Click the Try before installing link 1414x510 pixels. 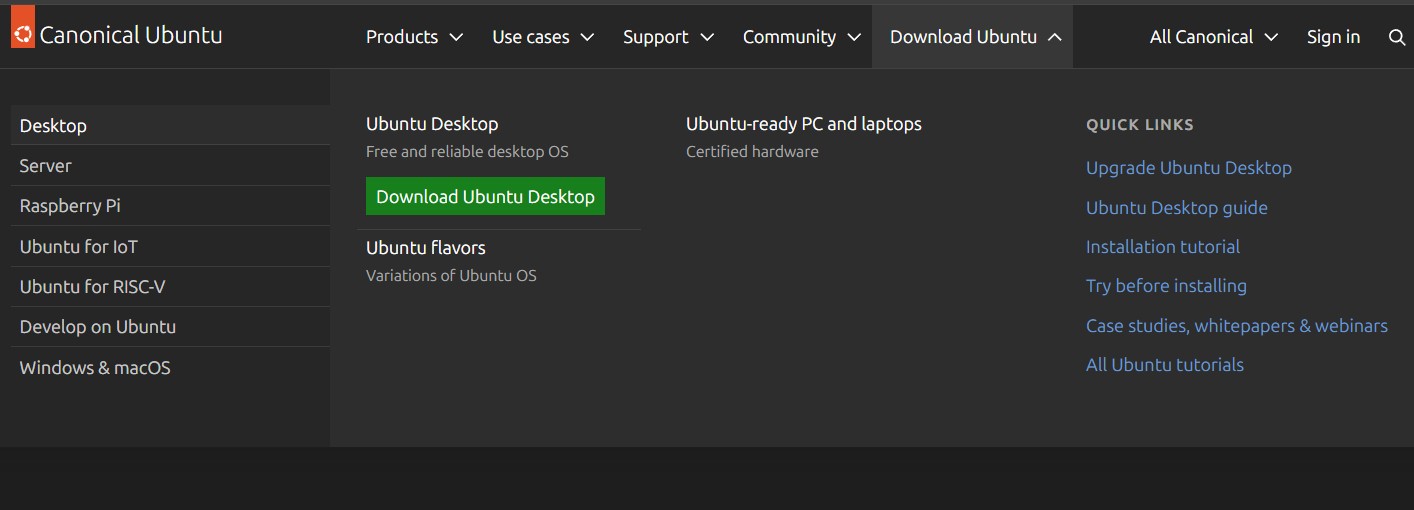click(x=1166, y=286)
